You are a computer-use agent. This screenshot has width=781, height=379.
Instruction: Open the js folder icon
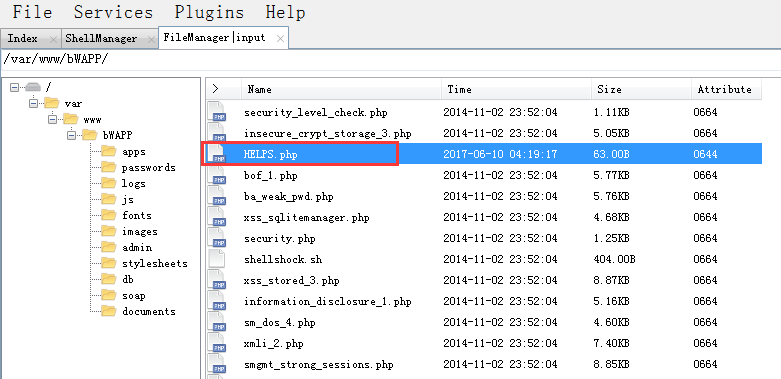tap(109, 199)
